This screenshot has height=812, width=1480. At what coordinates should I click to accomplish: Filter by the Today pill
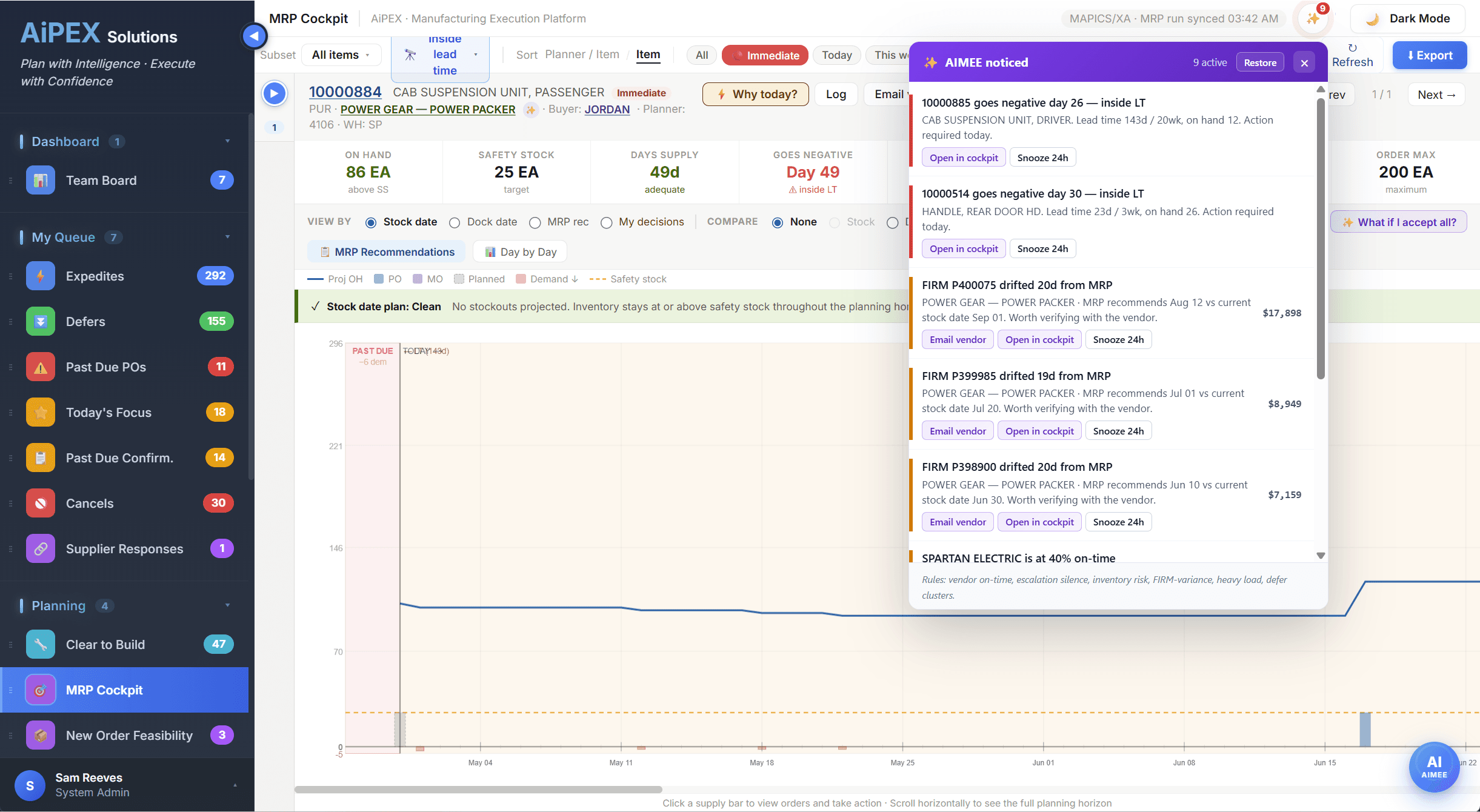pos(836,55)
